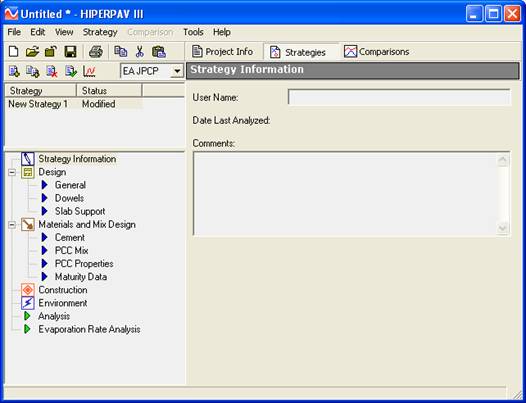The height and width of the screenshot is (403, 526).
Task: Click the Materials and Mix Design node icon
Action: (28, 224)
